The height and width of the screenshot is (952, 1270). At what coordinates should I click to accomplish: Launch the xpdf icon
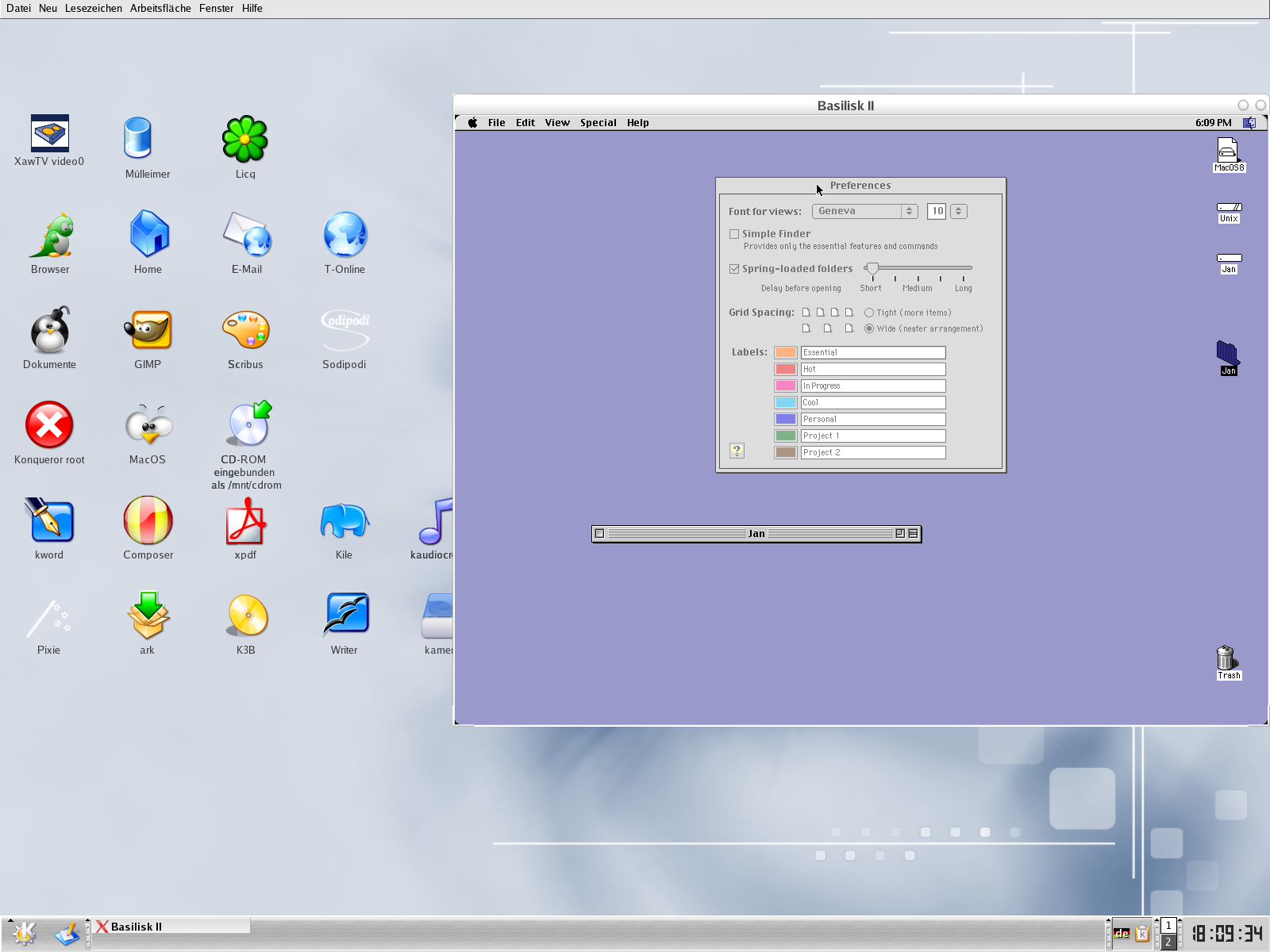(x=245, y=520)
